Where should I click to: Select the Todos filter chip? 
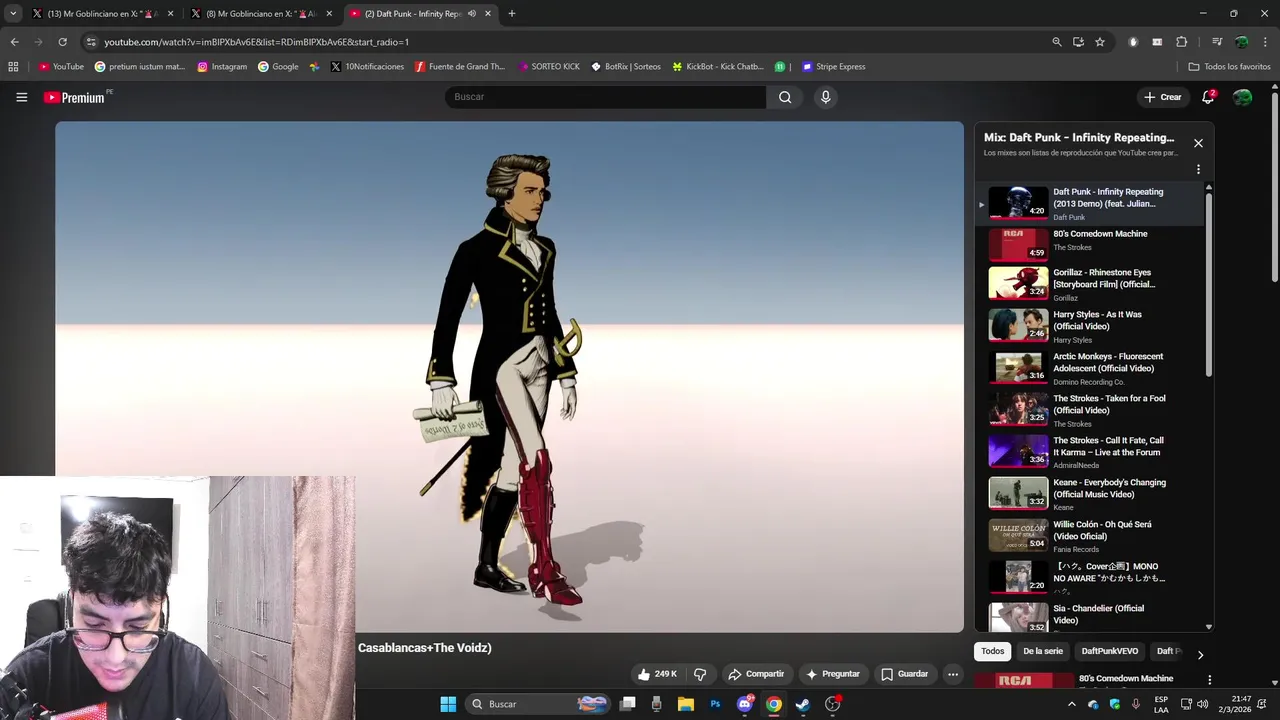tap(993, 651)
